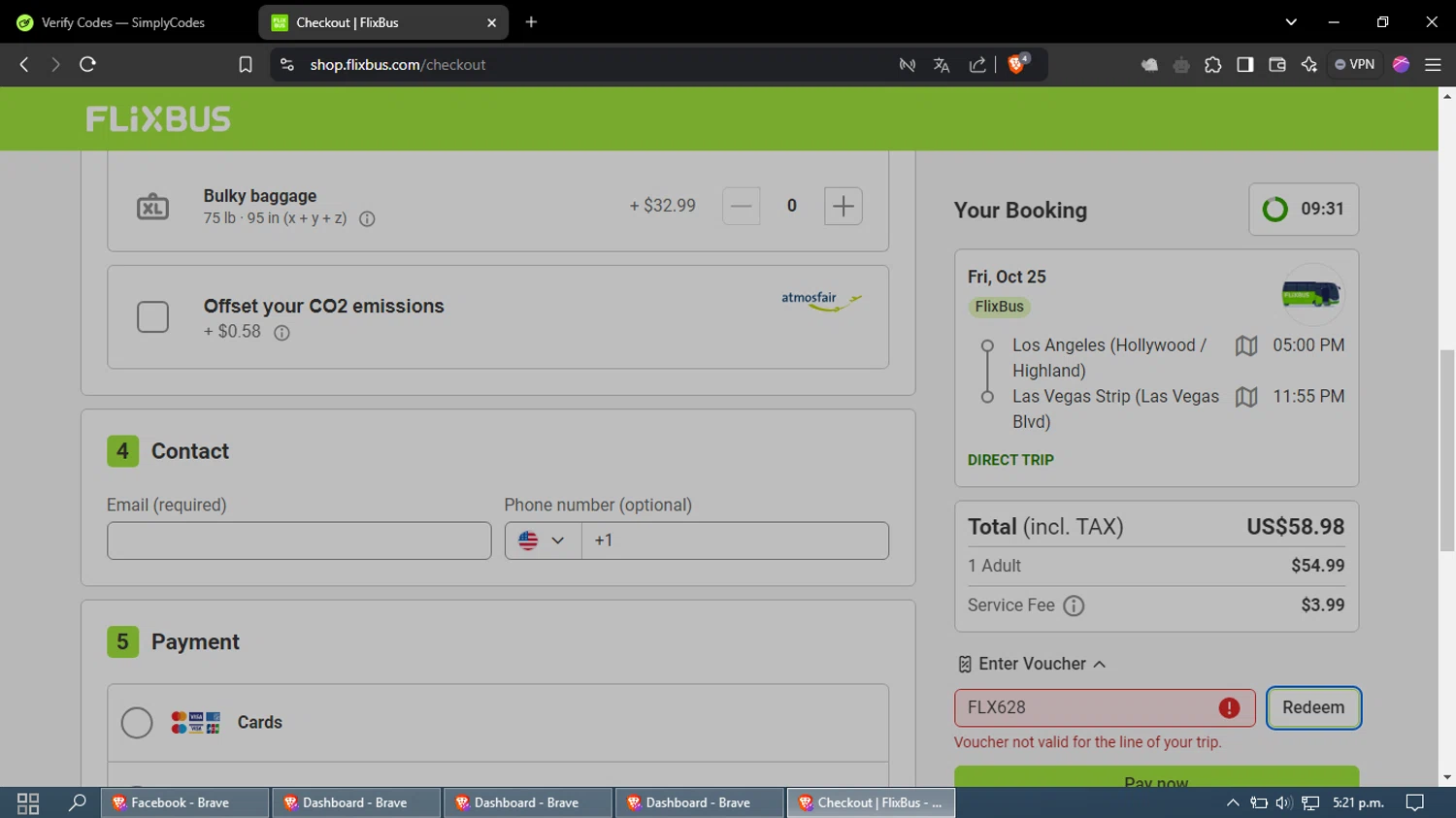Switch to Verify Codes — SimplyCodes tab

pyautogui.click(x=123, y=22)
